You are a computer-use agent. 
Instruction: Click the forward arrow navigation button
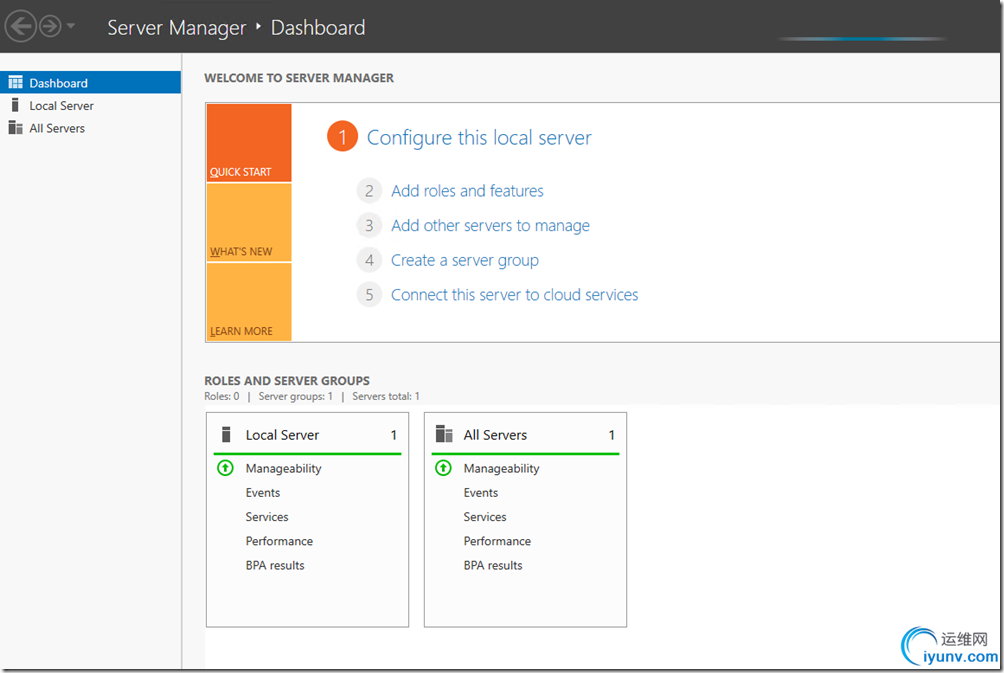50,26
